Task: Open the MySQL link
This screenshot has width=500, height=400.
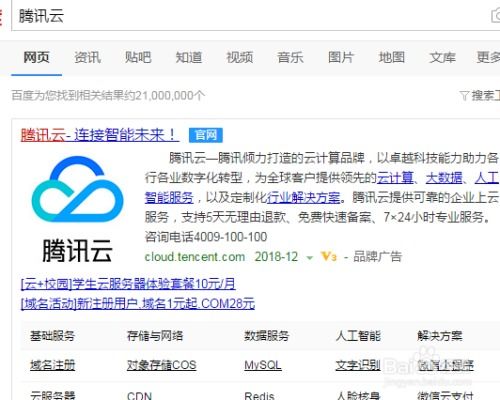Action: pos(263,365)
